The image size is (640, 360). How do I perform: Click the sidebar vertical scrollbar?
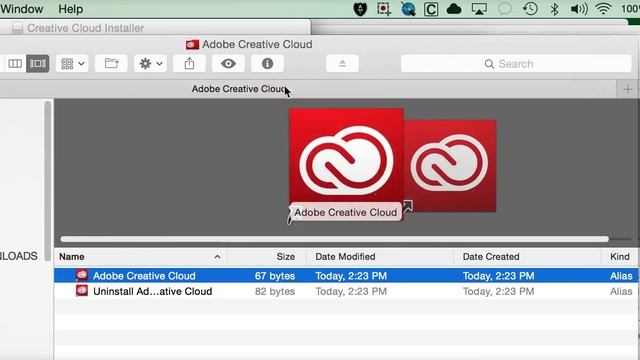click(x=48, y=180)
